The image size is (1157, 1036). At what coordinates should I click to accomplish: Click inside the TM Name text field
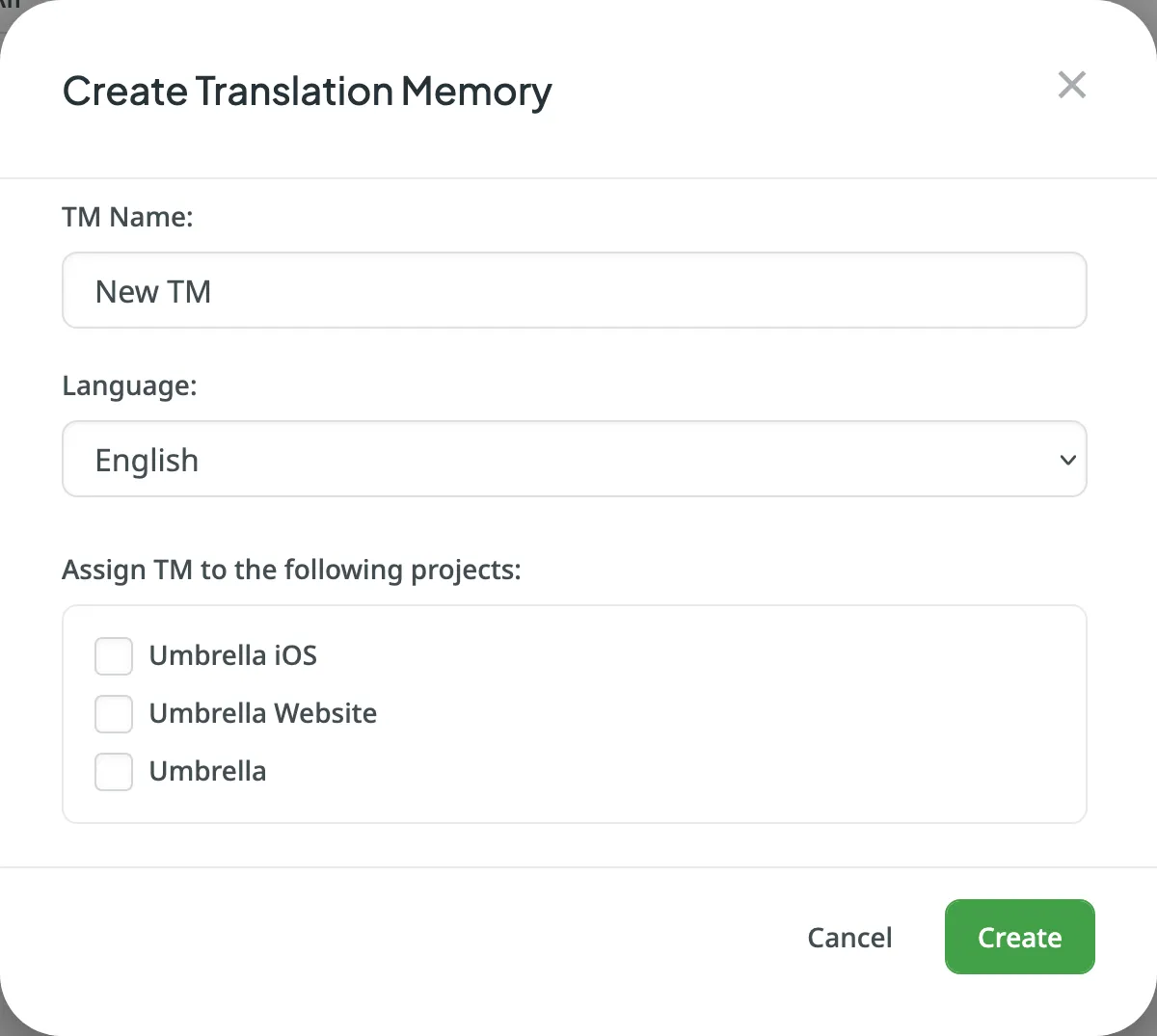coord(574,290)
